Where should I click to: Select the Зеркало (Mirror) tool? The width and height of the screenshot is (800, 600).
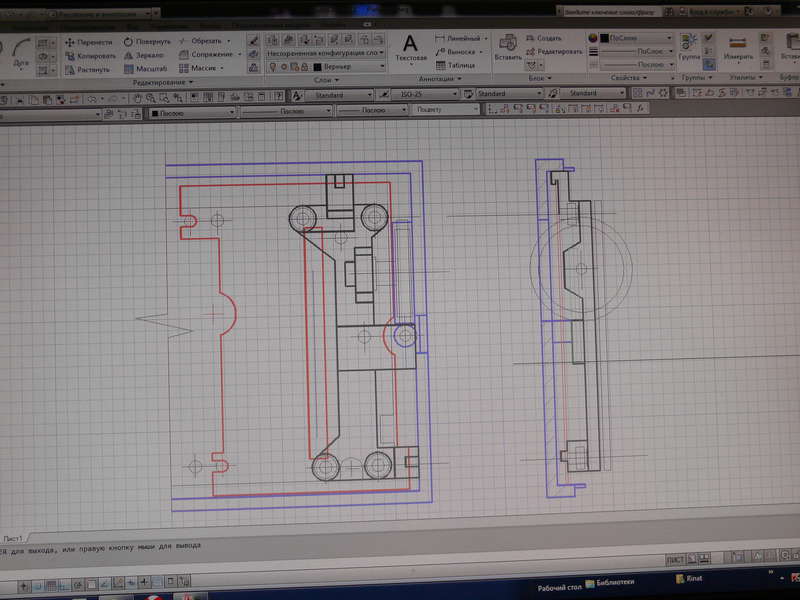click(144, 55)
